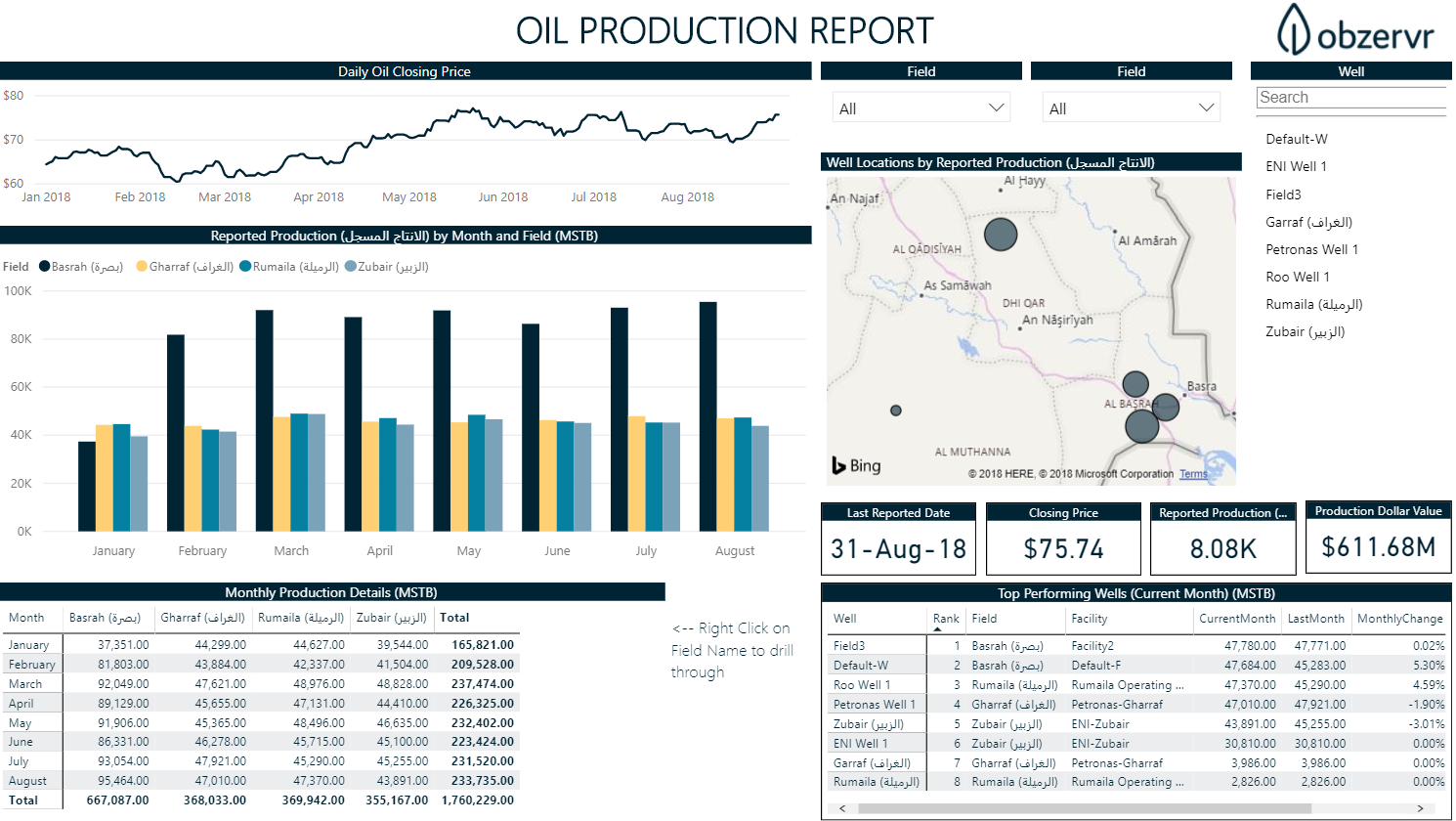The height and width of the screenshot is (821, 1456).
Task: Sort by the Facility column header
Action: pyautogui.click(x=1090, y=619)
